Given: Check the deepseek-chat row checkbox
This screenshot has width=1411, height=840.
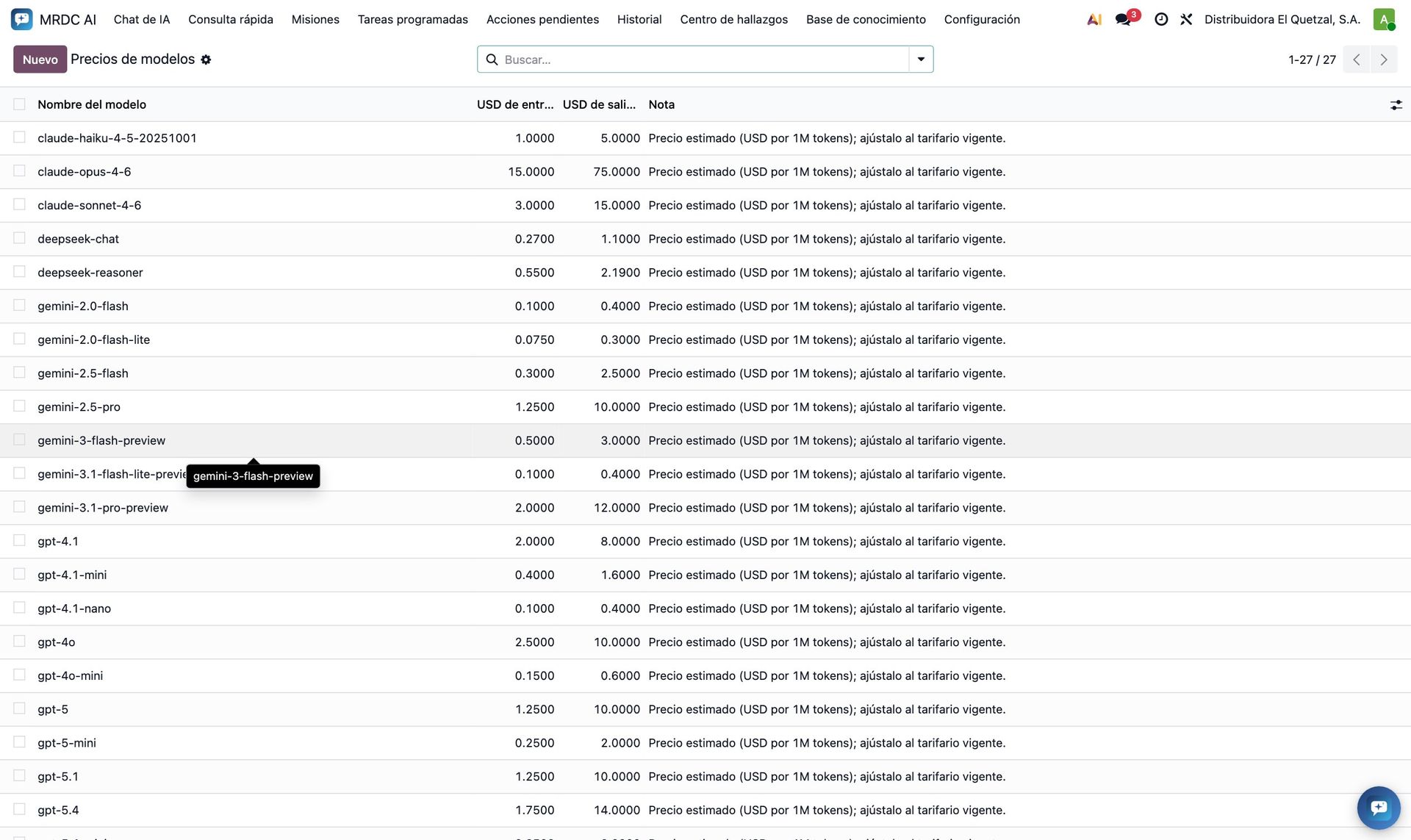Looking at the screenshot, I should 19,238.
